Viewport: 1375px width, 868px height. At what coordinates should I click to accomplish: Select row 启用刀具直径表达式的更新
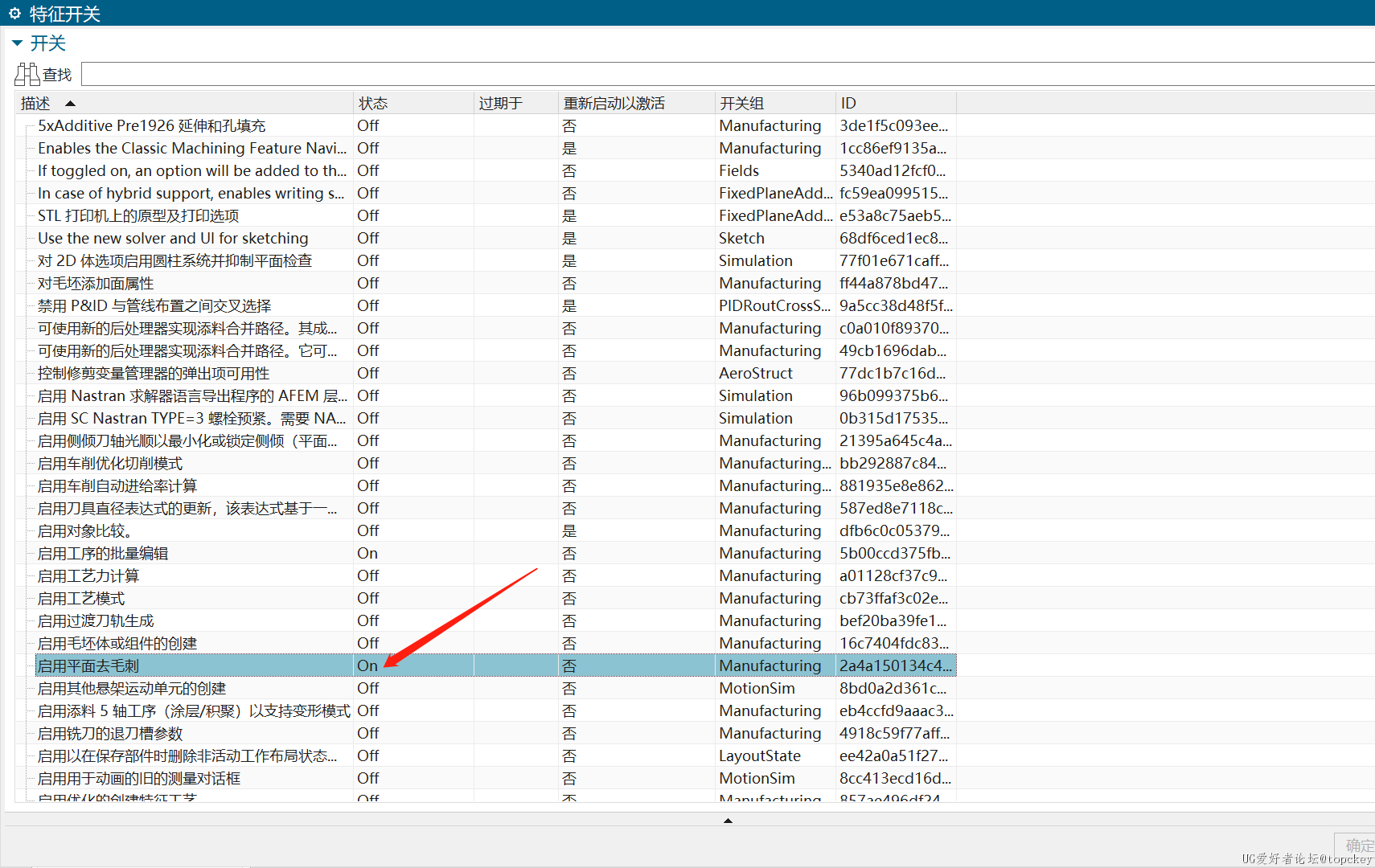pyautogui.click(x=496, y=508)
